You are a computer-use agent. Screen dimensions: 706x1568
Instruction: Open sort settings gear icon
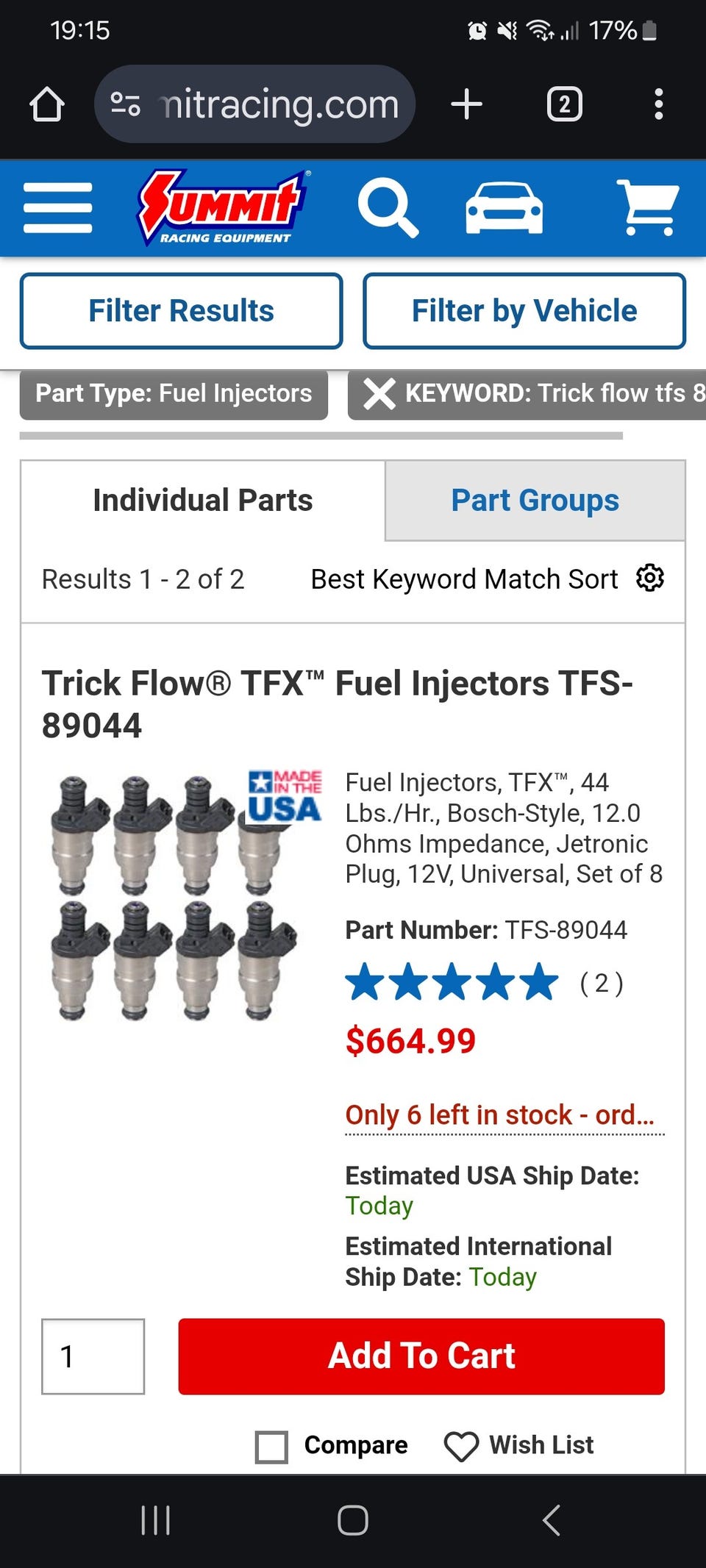tap(650, 579)
